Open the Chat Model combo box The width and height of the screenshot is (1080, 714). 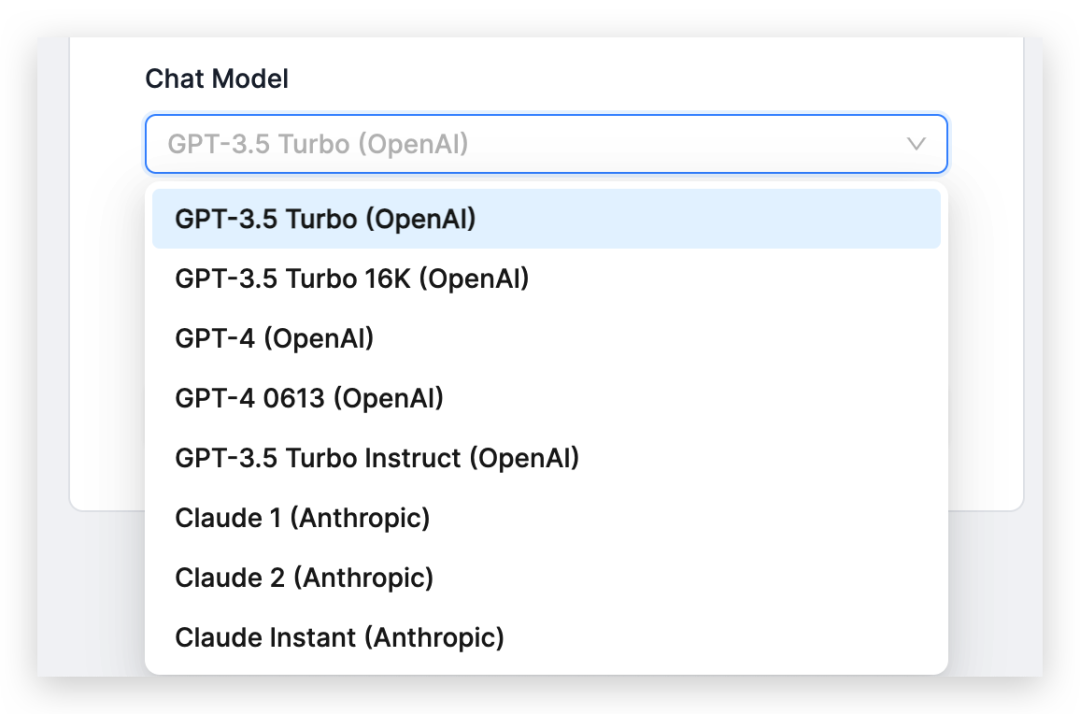pos(546,144)
